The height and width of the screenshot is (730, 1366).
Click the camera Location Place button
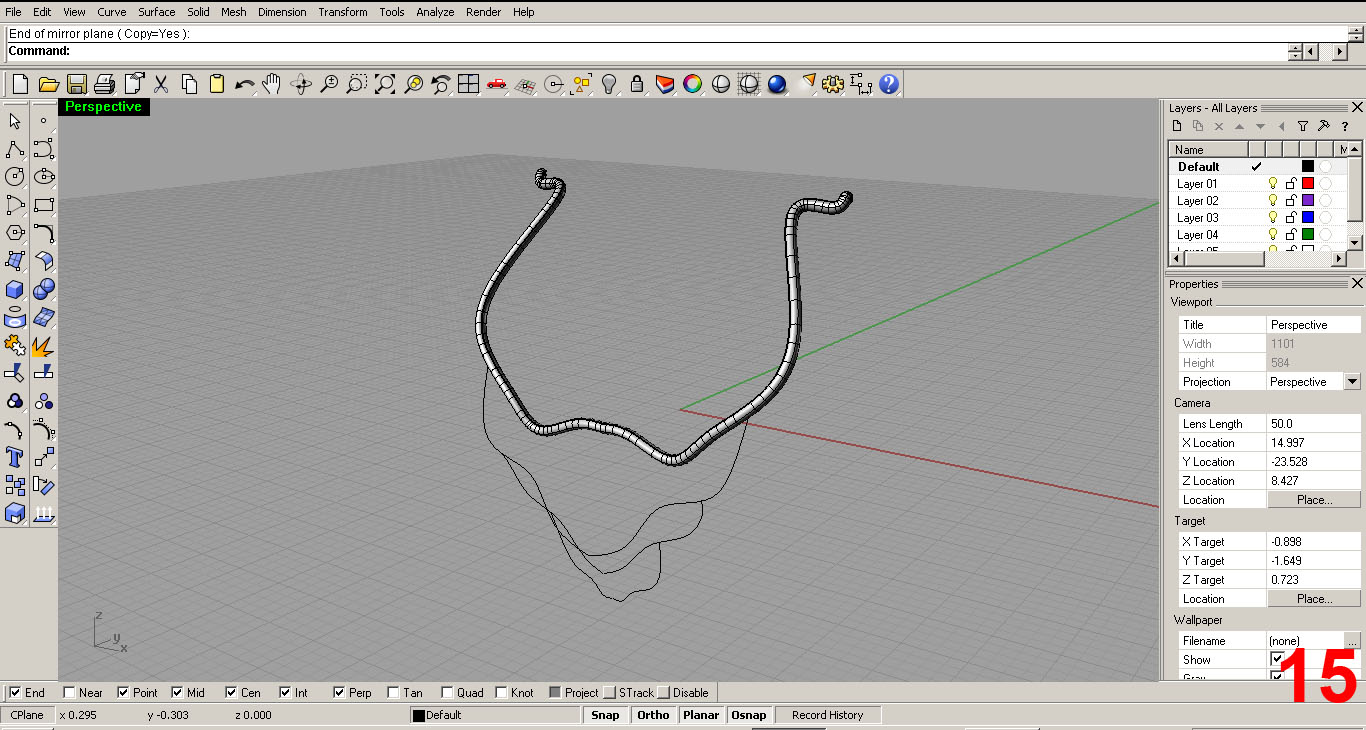(x=1314, y=500)
